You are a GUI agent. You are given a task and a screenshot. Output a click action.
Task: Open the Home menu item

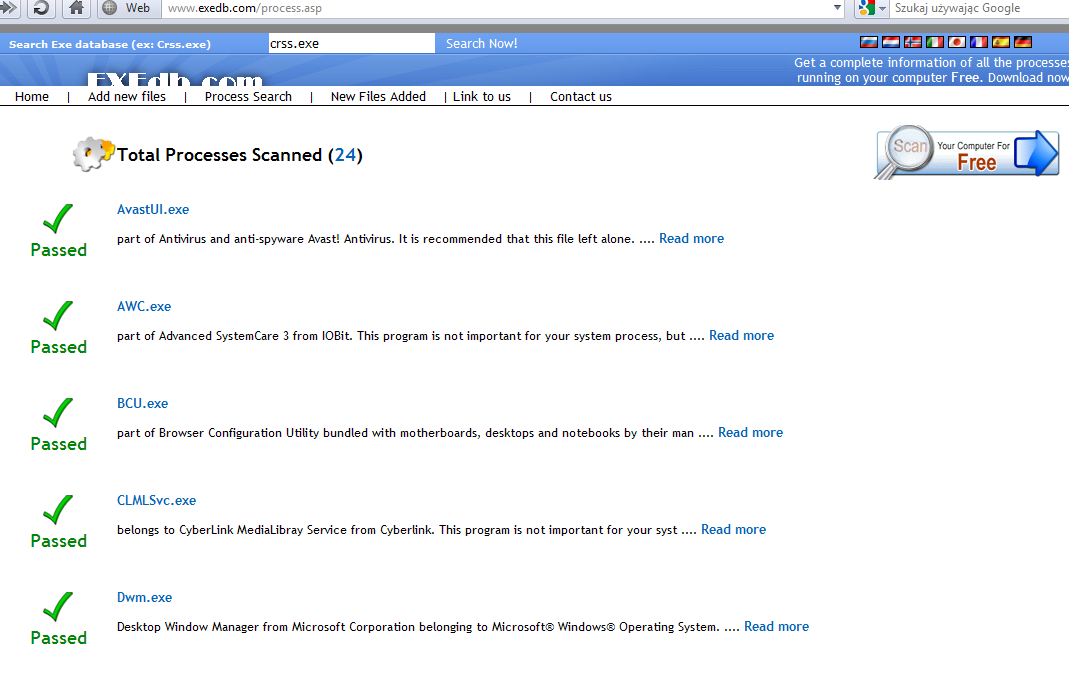32,97
